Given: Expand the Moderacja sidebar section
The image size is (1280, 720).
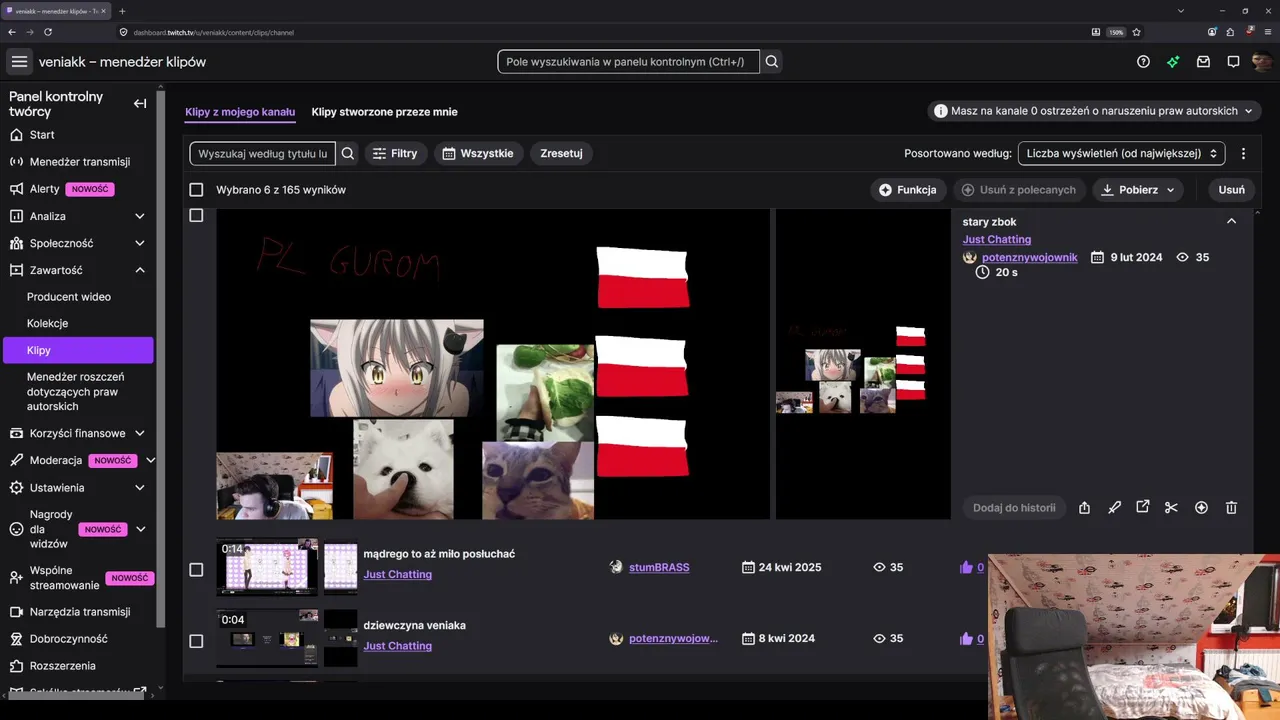Looking at the screenshot, I should (x=150, y=460).
